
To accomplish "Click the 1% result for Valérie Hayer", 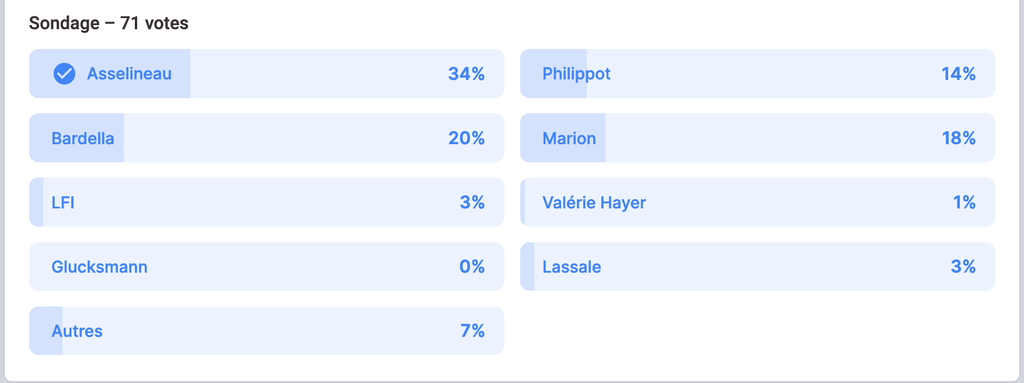I will tap(964, 202).
